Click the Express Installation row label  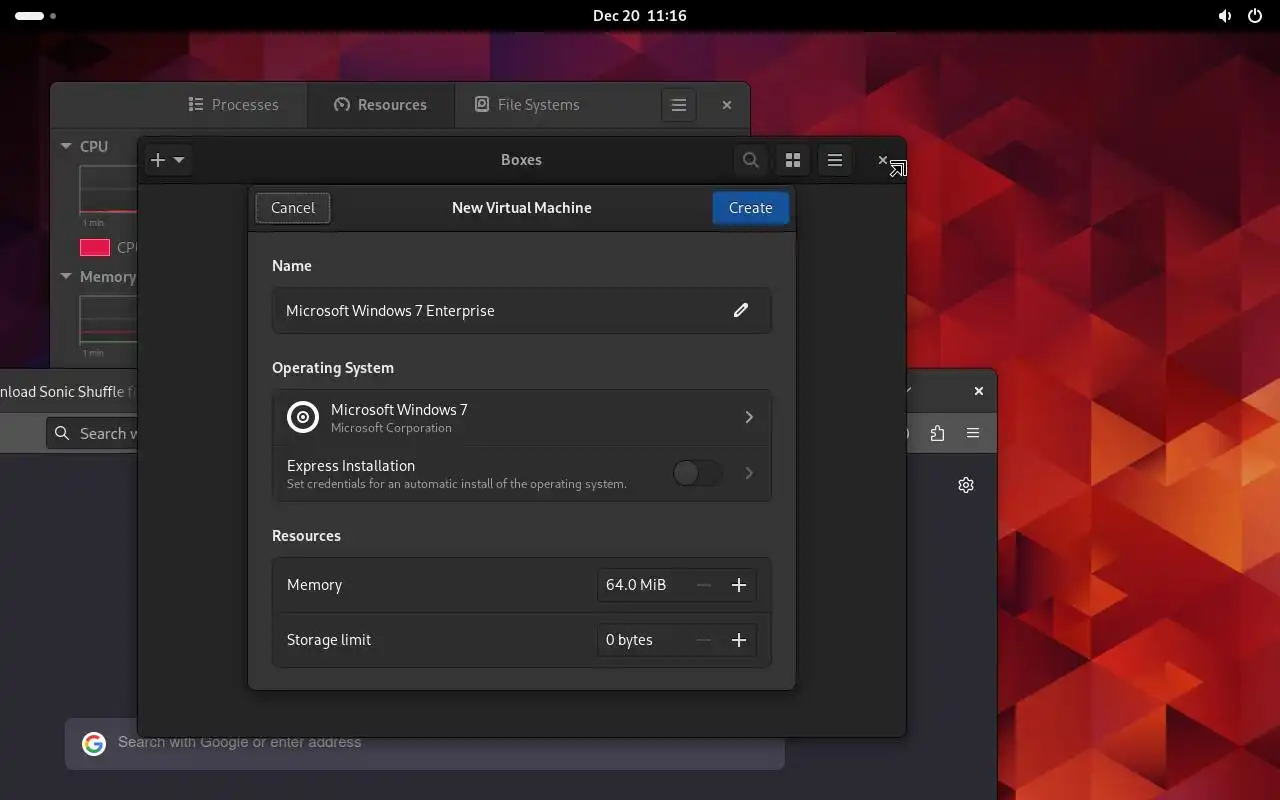pos(351,466)
